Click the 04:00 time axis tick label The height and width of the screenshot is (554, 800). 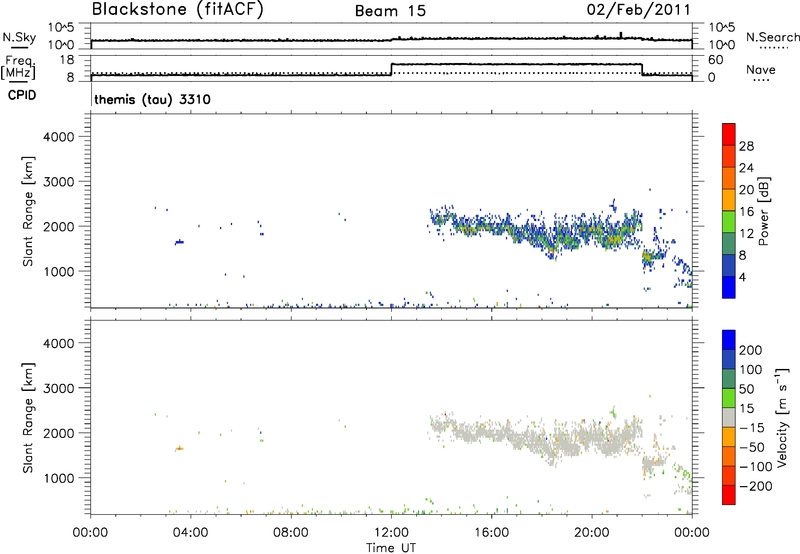190,533
